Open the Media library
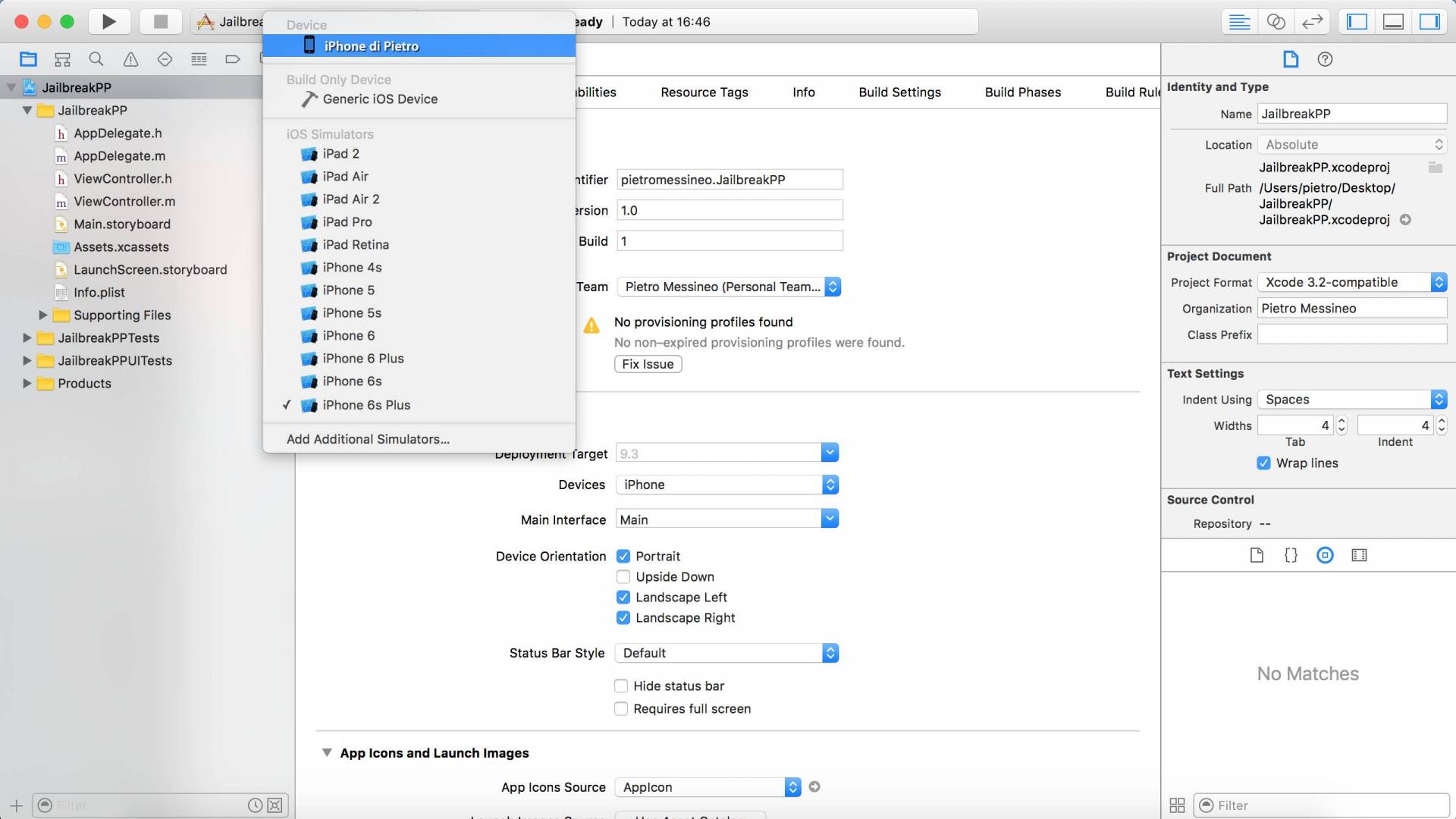Viewport: 1456px width, 819px height. pyautogui.click(x=1359, y=555)
